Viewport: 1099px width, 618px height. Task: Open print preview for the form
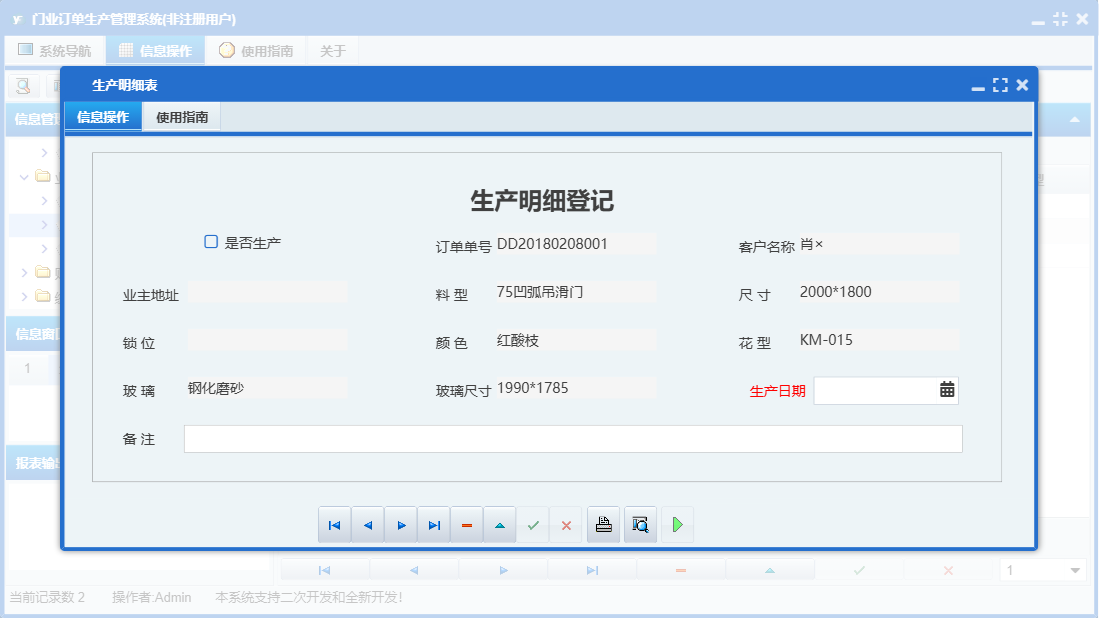click(x=640, y=524)
